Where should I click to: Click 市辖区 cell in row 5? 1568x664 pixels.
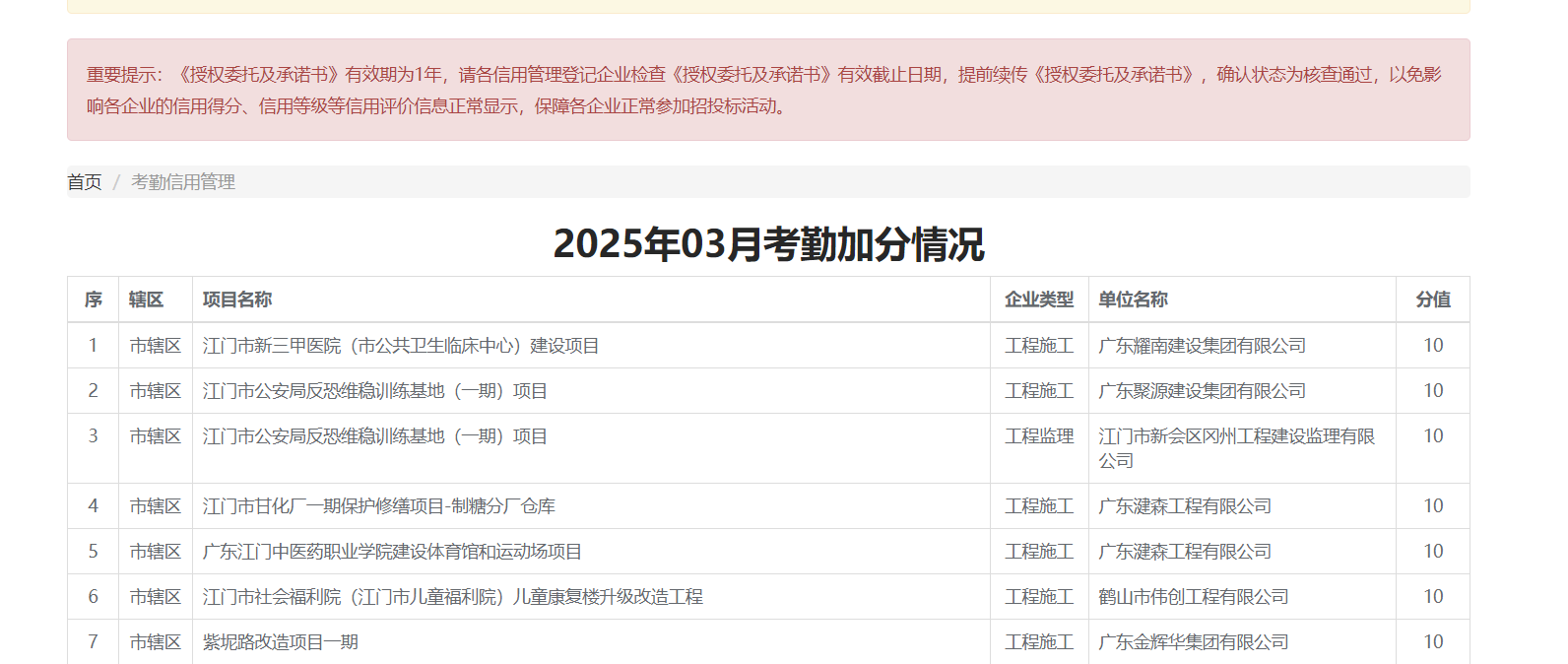[156, 552]
